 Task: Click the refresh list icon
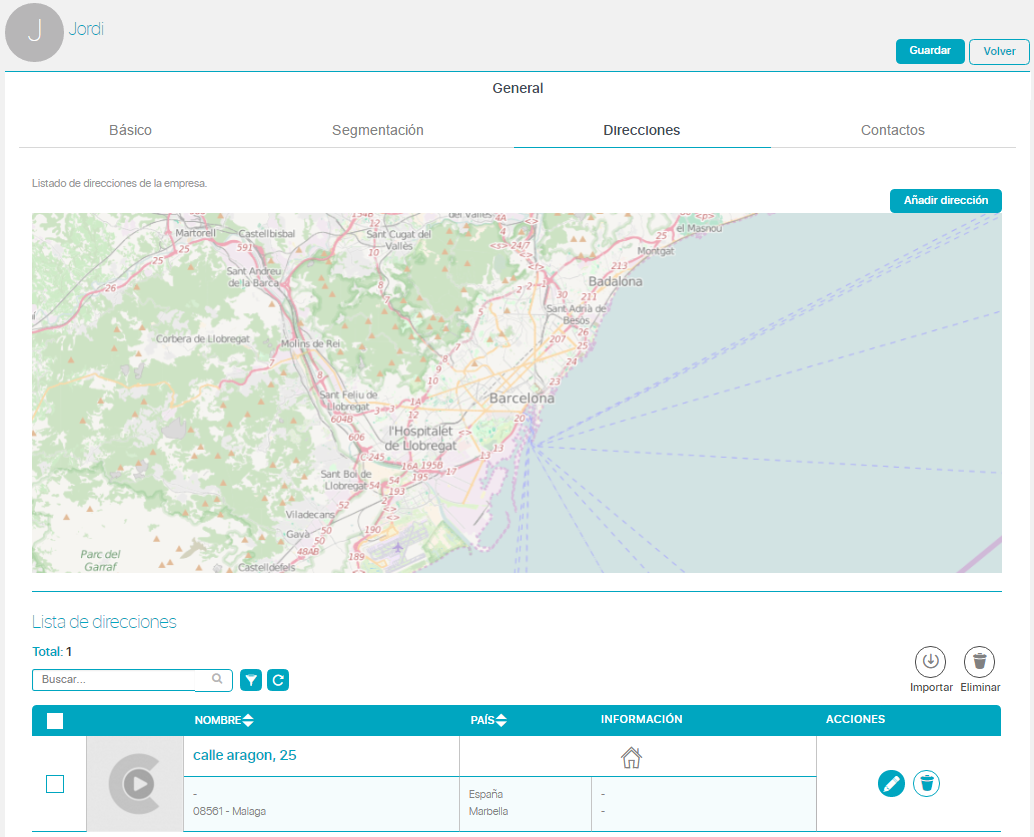coord(279,681)
